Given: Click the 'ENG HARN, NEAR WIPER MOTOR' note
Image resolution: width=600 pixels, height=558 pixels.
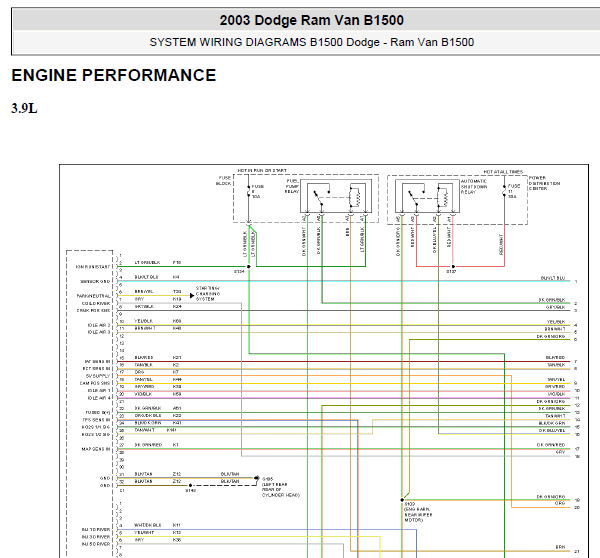Looking at the screenshot, I should click(418, 515).
